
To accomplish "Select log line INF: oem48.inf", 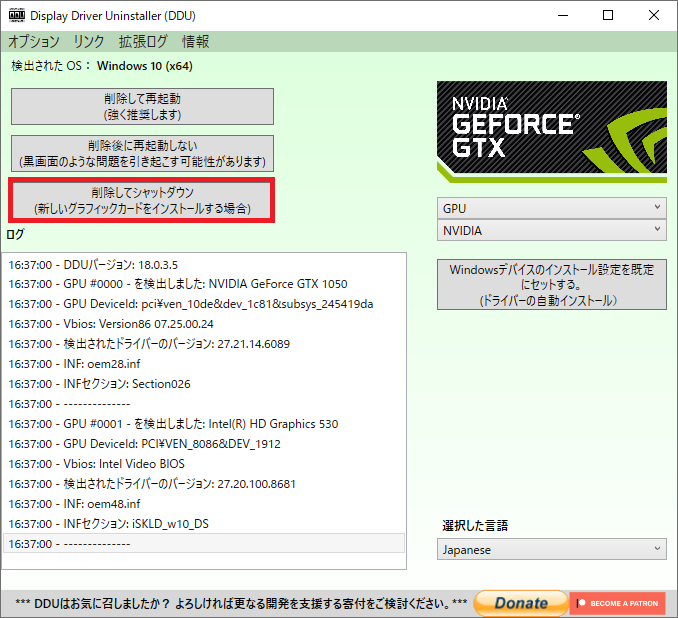I will [204, 504].
